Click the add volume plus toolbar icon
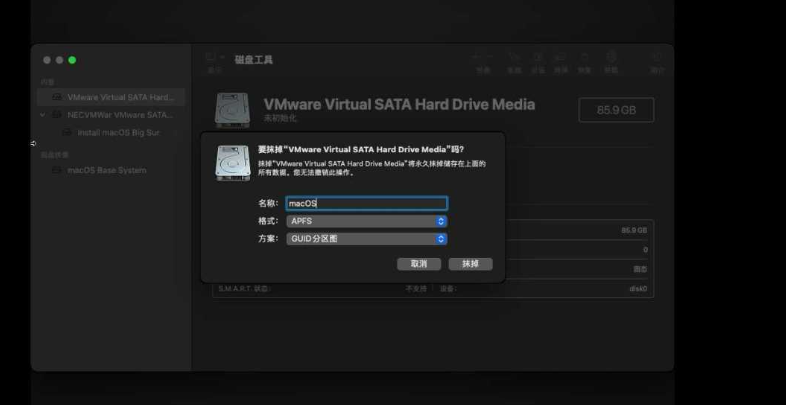This screenshot has width=786, height=405. coord(477,57)
